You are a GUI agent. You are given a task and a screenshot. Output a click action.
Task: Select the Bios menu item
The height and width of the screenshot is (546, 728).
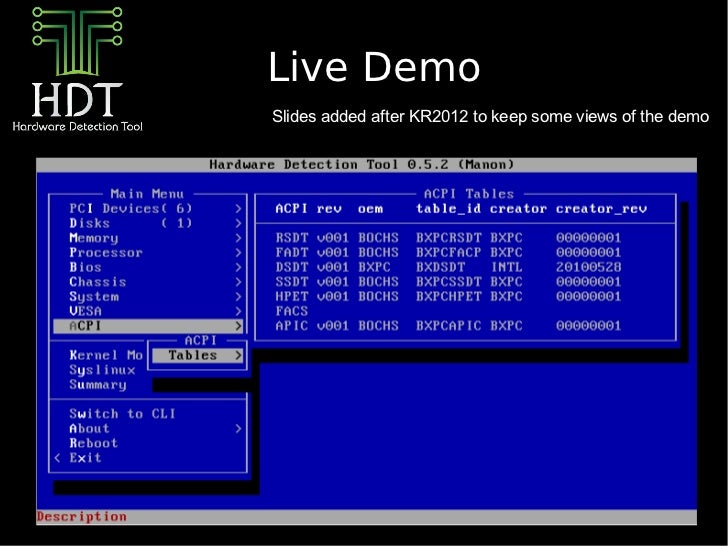point(148,267)
